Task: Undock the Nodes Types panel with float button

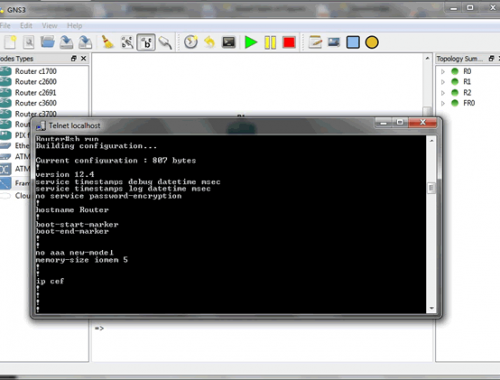Action: pyautogui.click(x=74, y=58)
